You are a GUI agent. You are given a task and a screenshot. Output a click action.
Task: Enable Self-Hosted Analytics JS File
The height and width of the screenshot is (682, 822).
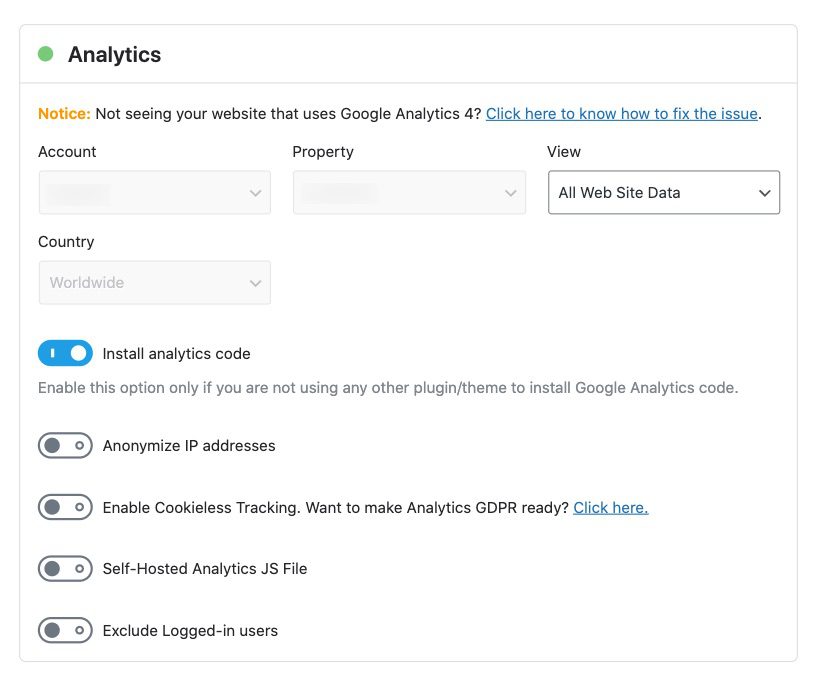point(65,569)
